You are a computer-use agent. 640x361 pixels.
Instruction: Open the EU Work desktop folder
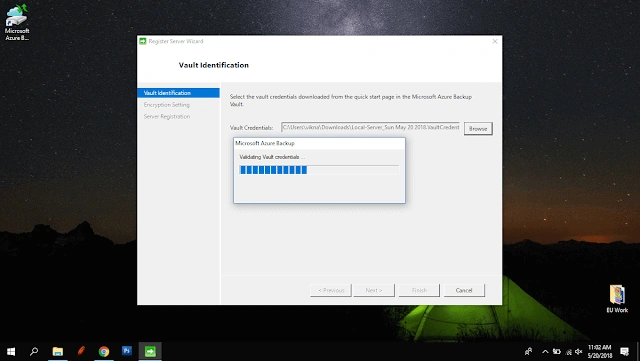(x=617, y=299)
